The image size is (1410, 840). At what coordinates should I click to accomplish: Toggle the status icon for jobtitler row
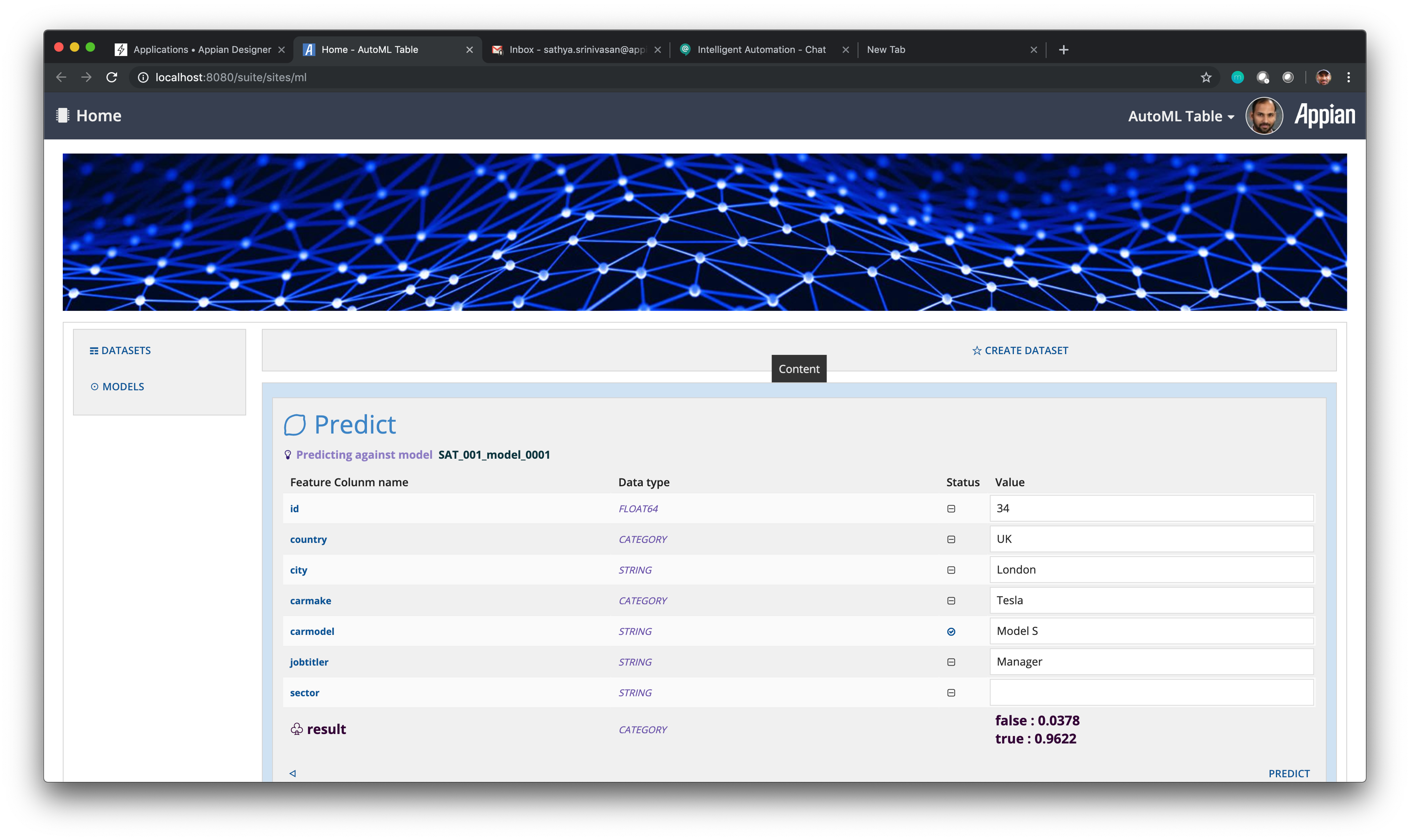point(951,662)
